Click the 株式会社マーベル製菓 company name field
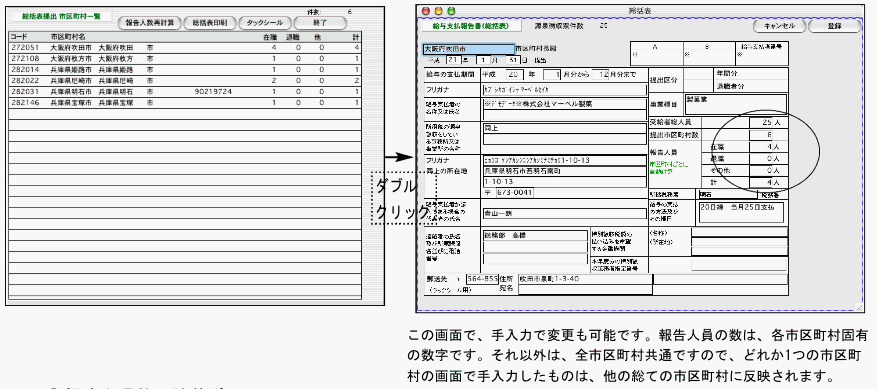Screen dimensions: 877x389 (x=564, y=104)
